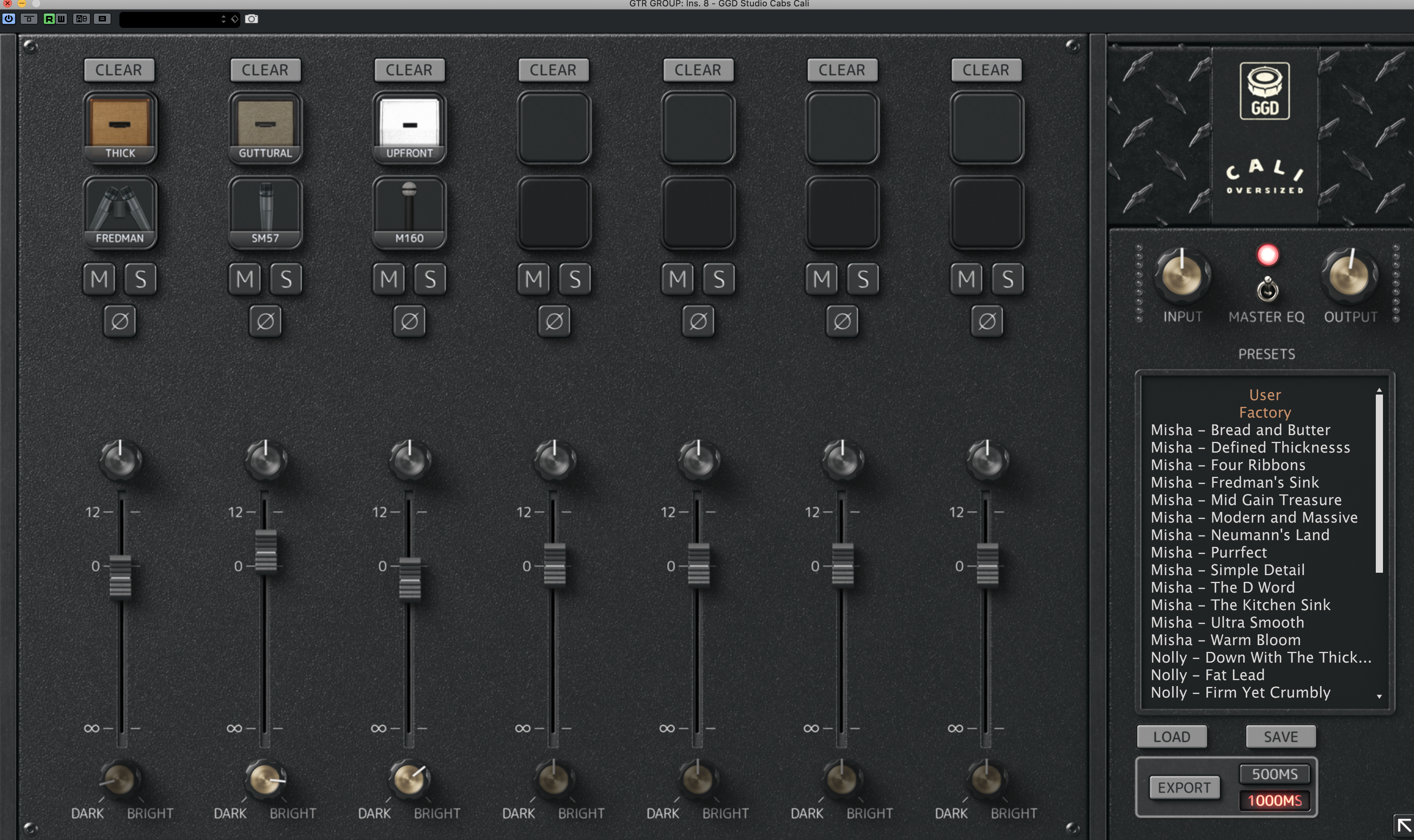Mute the THICK channel

click(x=99, y=279)
